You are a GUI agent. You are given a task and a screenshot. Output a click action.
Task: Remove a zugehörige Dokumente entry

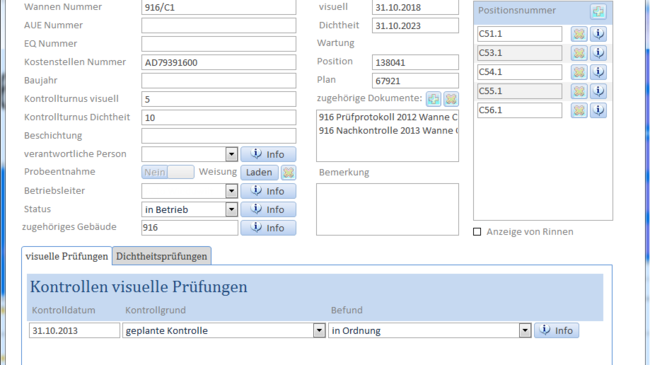tap(451, 99)
